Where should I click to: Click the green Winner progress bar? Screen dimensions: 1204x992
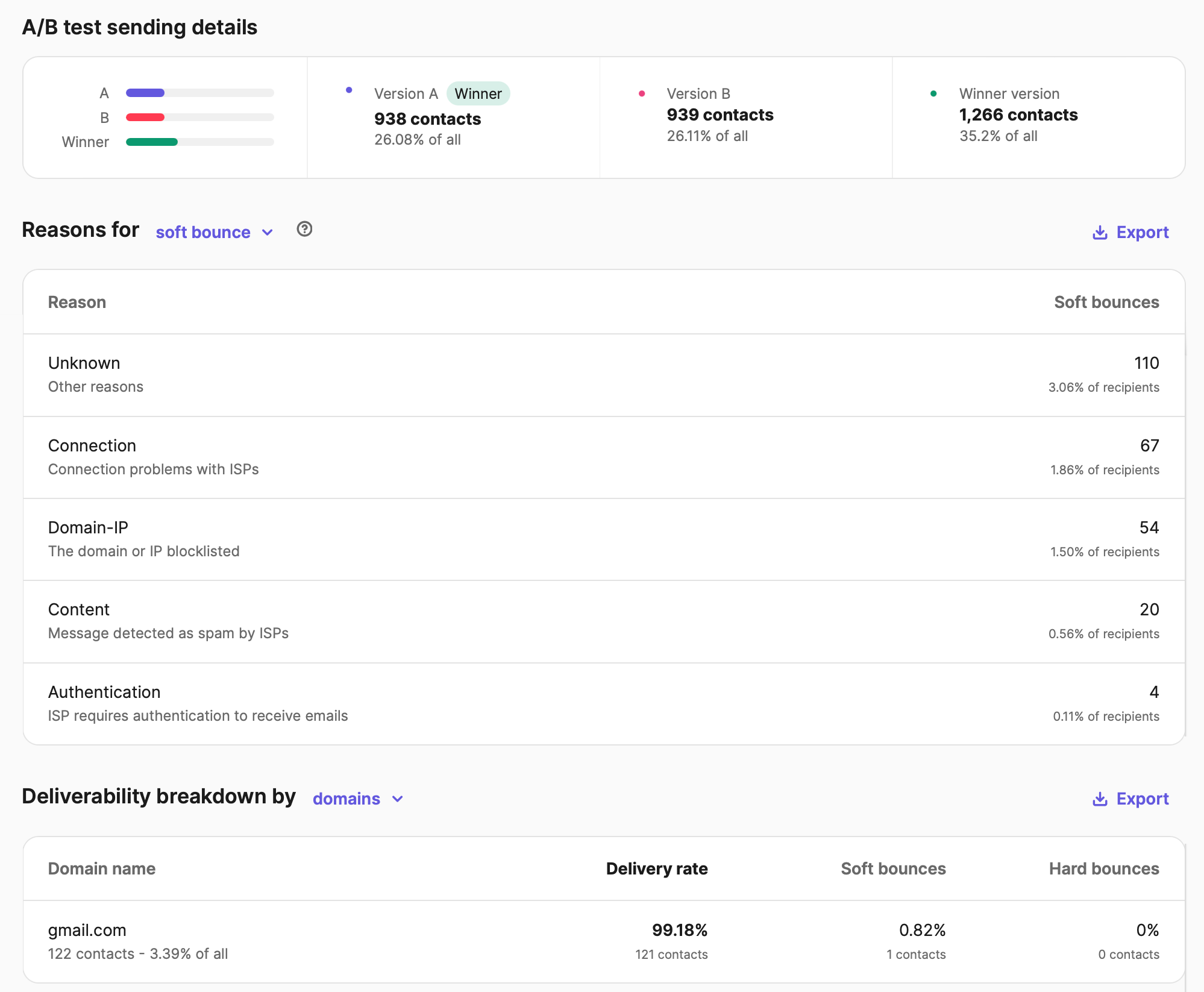[x=151, y=142]
